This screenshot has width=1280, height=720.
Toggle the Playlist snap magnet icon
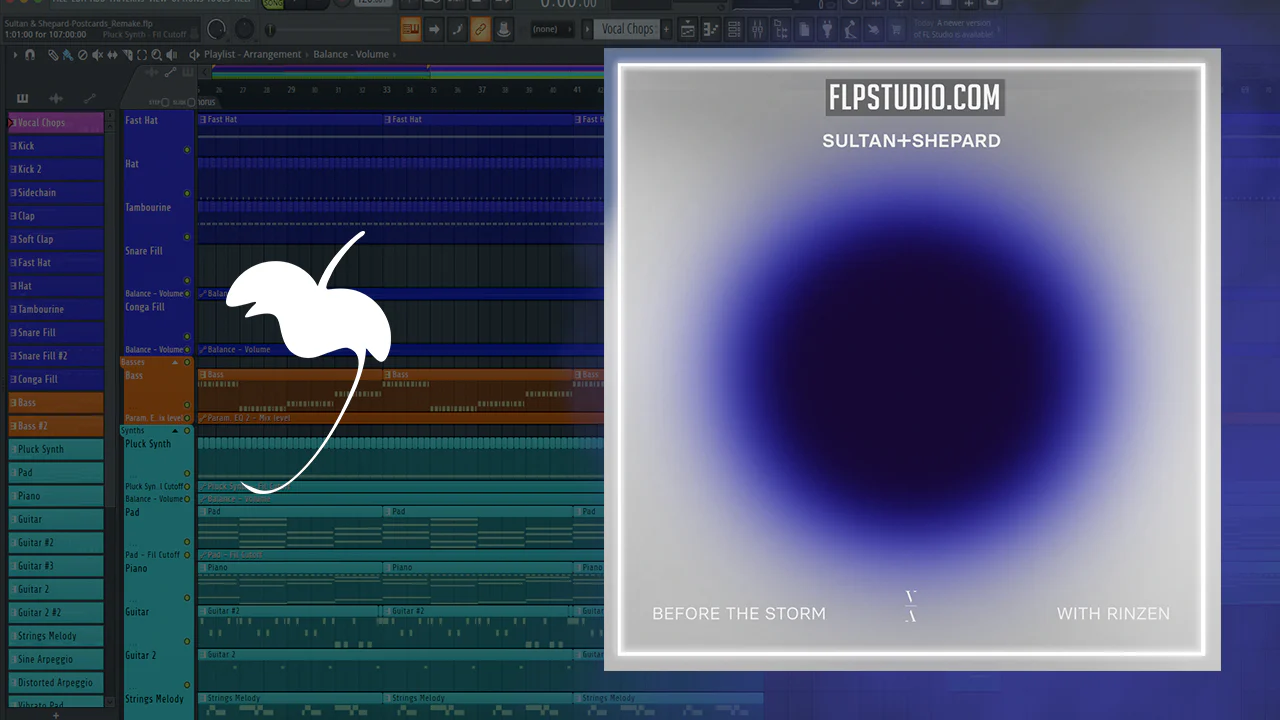[30, 55]
